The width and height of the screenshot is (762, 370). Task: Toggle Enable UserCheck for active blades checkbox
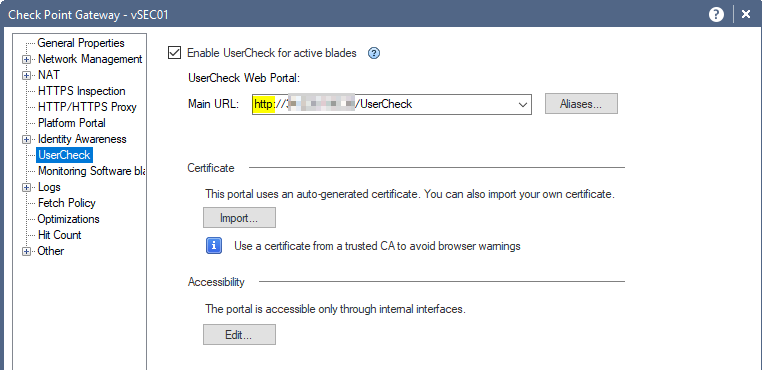[x=174, y=53]
